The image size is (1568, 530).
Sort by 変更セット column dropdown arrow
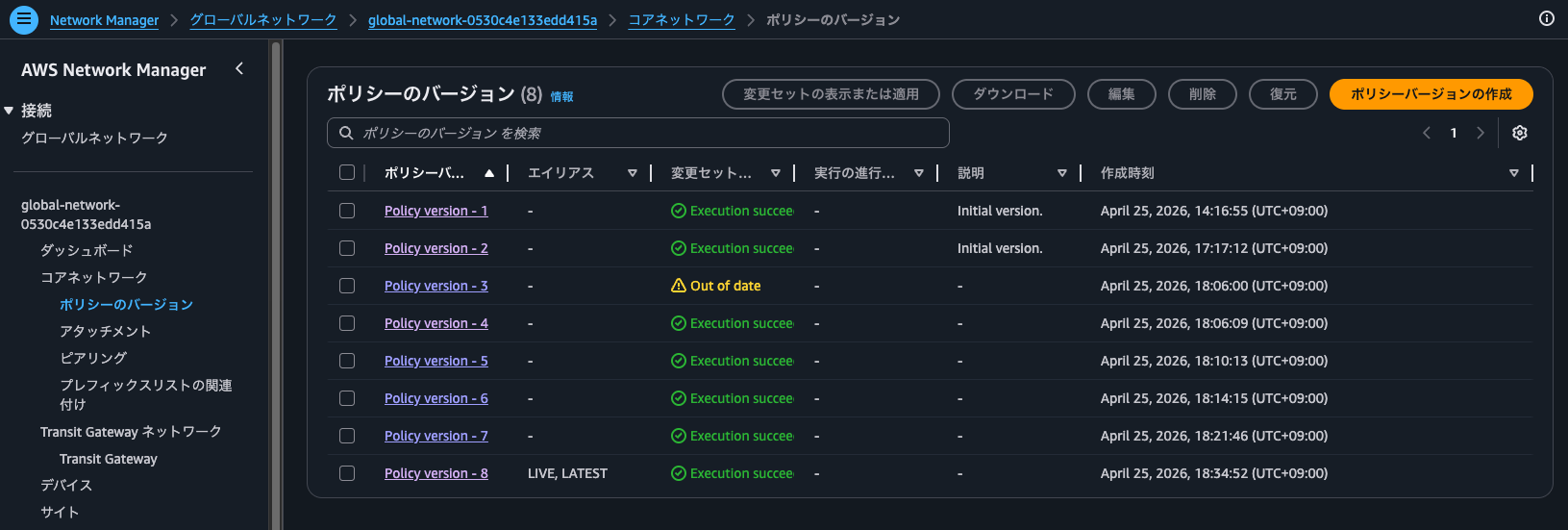[776, 173]
